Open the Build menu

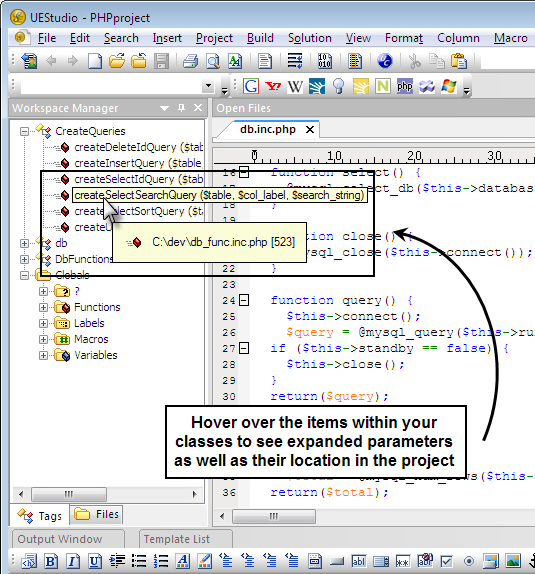tap(260, 38)
